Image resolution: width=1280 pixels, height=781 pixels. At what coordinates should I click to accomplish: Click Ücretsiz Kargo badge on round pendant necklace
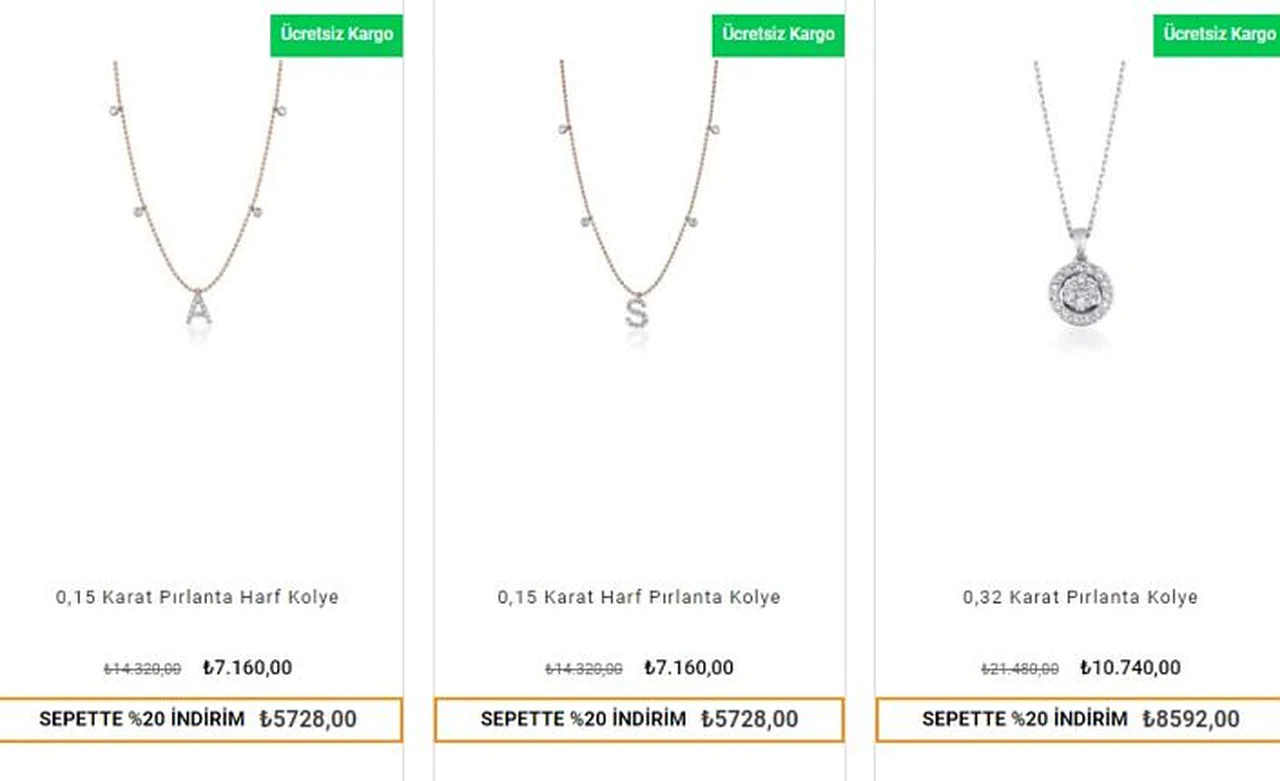(x=1218, y=35)
